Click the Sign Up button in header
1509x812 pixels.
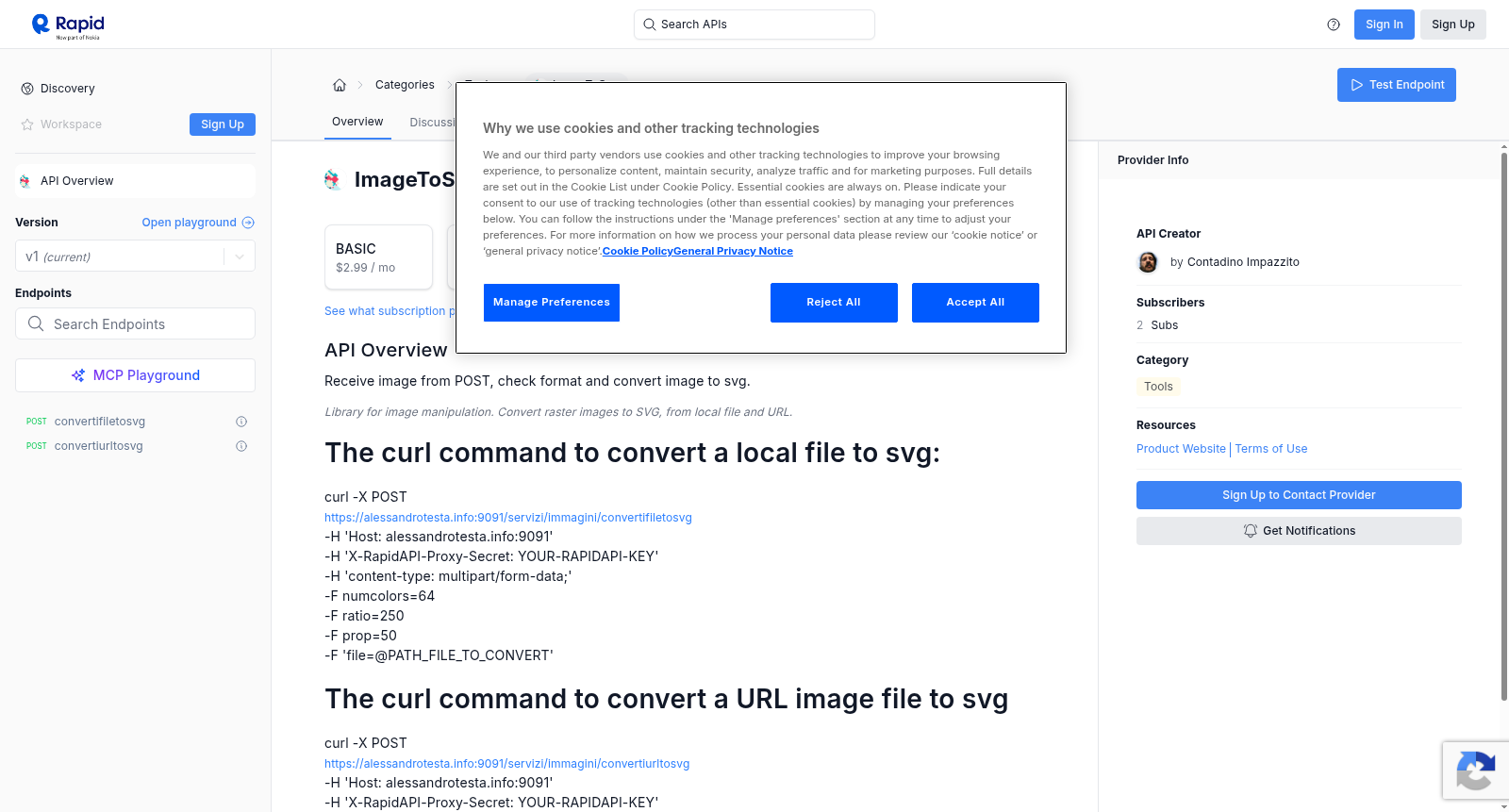(1452, 25)
